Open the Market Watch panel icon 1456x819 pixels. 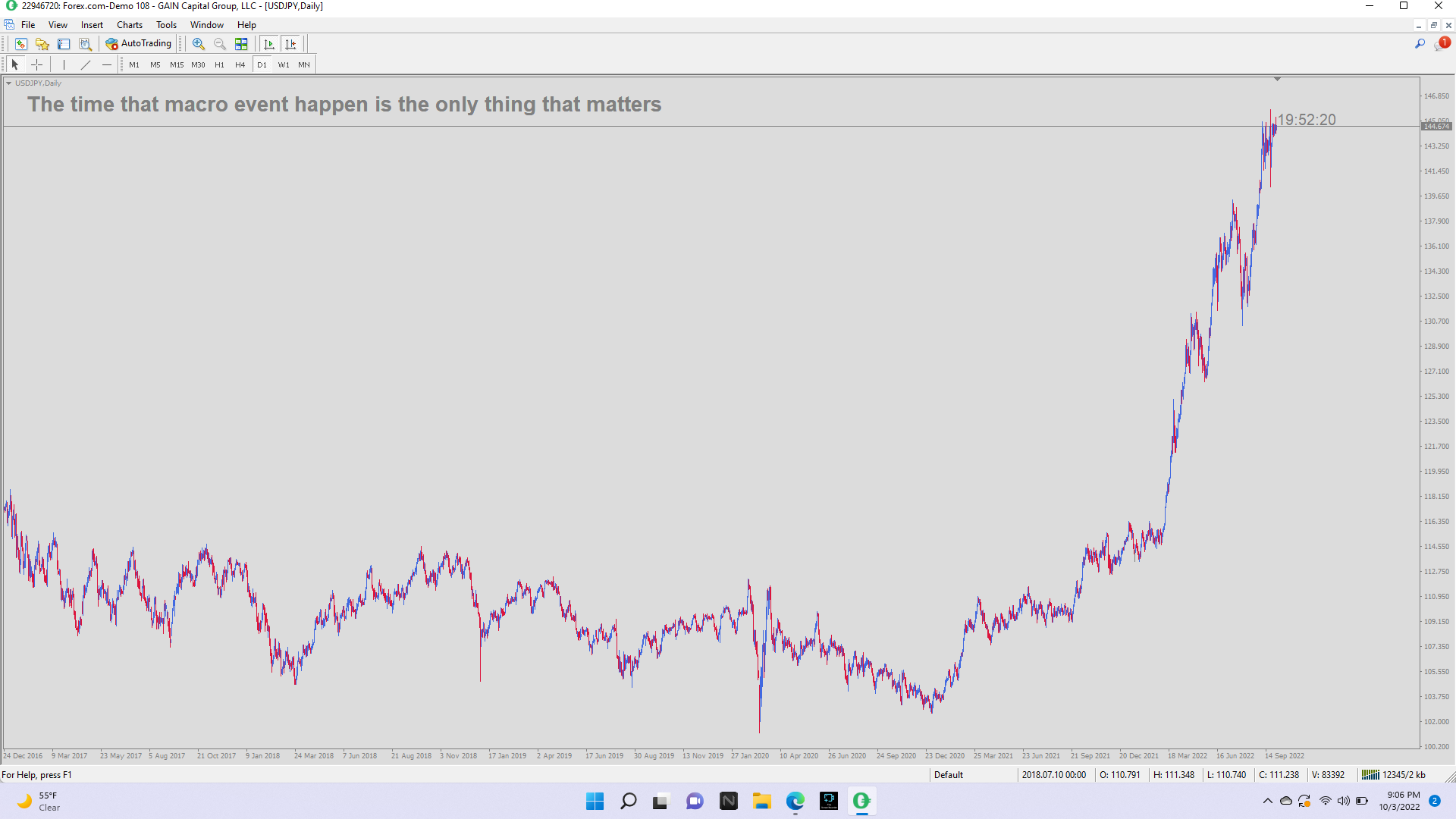click(21, 44)
